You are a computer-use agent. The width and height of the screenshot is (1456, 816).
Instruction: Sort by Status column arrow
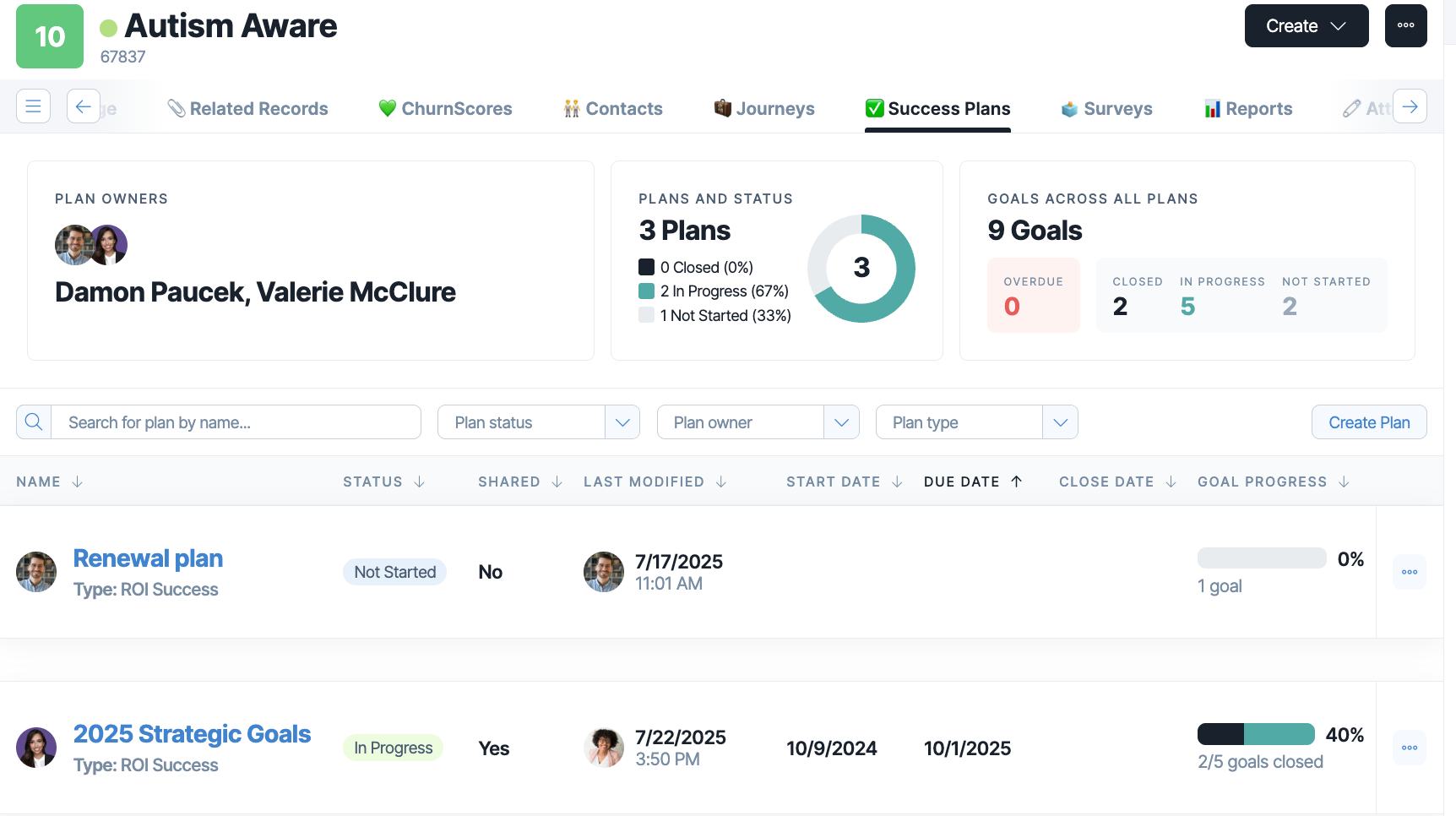(x=420, y=481)
